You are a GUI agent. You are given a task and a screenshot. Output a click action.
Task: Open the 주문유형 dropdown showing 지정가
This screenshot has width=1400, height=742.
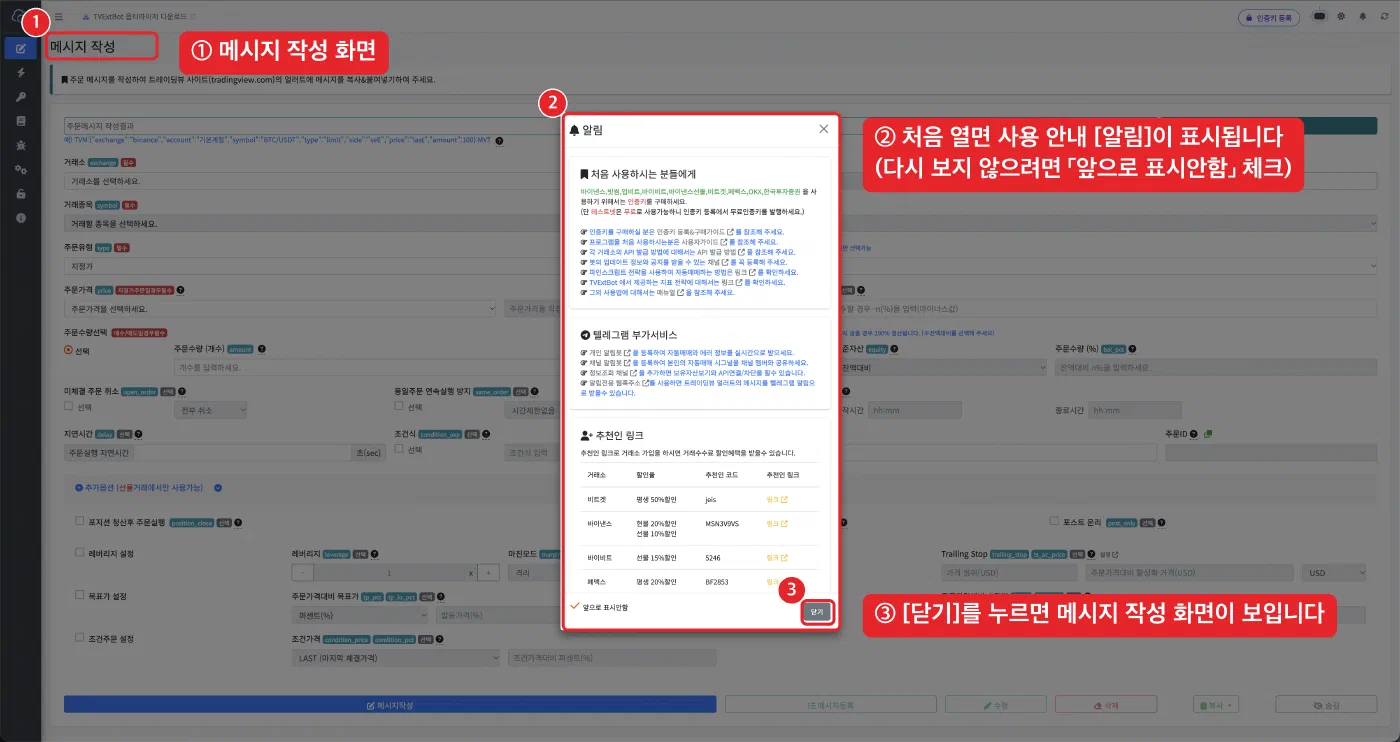click(310, 266)
